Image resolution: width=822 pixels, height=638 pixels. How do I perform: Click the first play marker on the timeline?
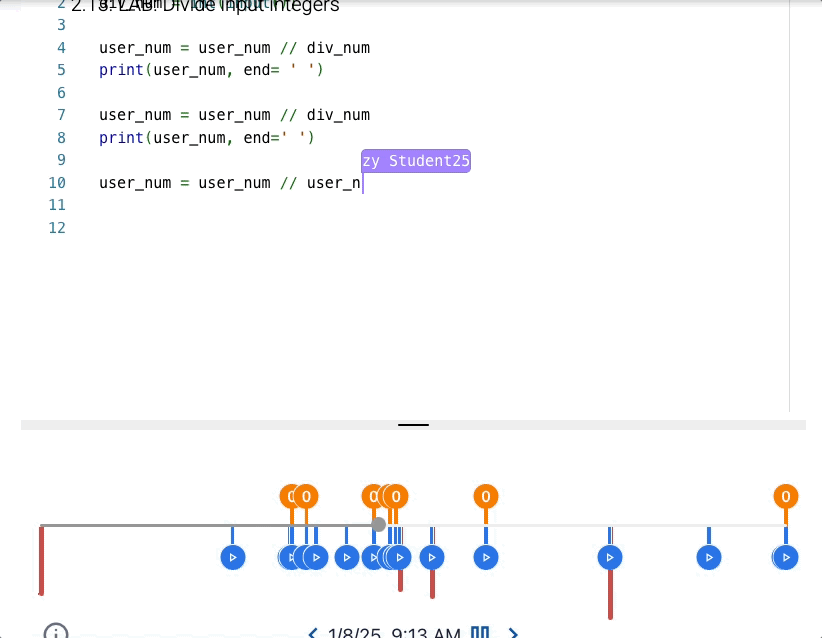point(233,557)
